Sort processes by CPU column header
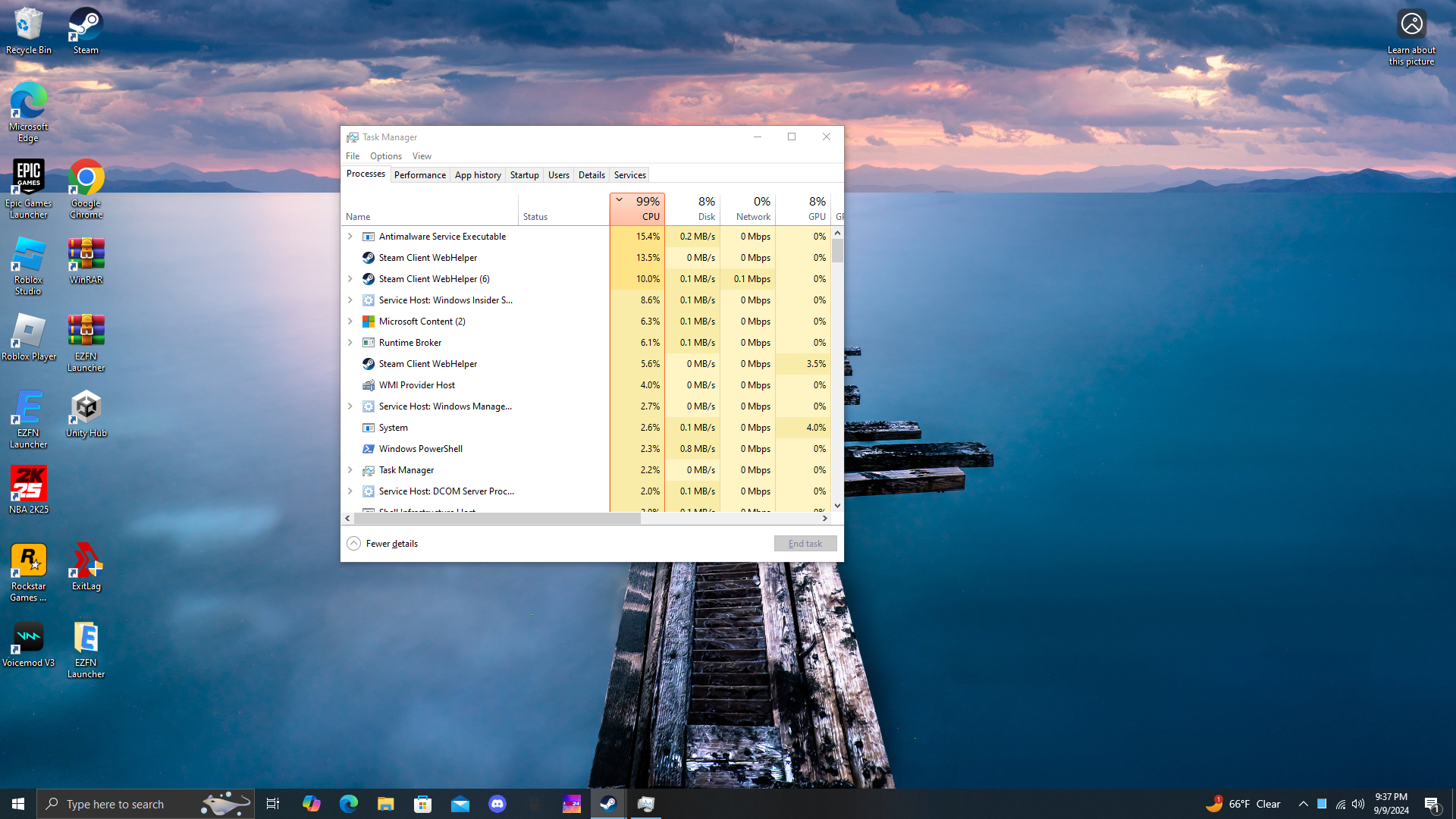This screenshot has height=819, width=1456. click(x=638, y=209)
